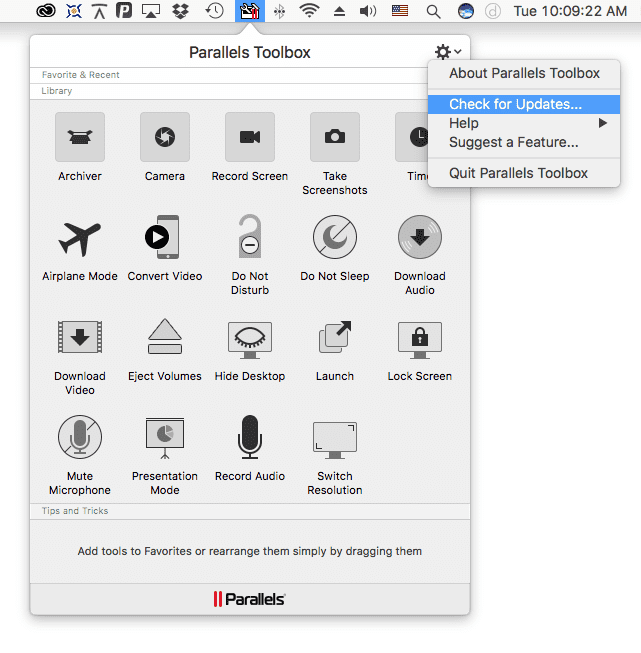Activate Airplane Mode tool
Viewport: 641px width, 653px height.
(80, 238)
